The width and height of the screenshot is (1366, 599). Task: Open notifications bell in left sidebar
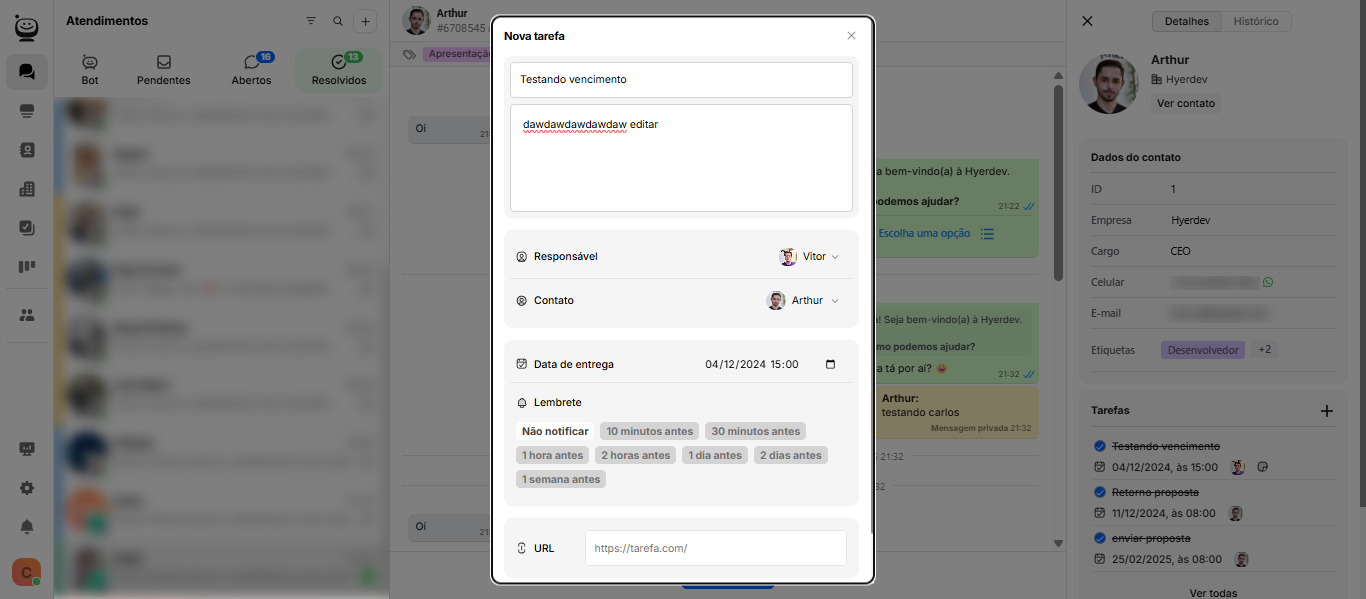(x=27, y=527)
